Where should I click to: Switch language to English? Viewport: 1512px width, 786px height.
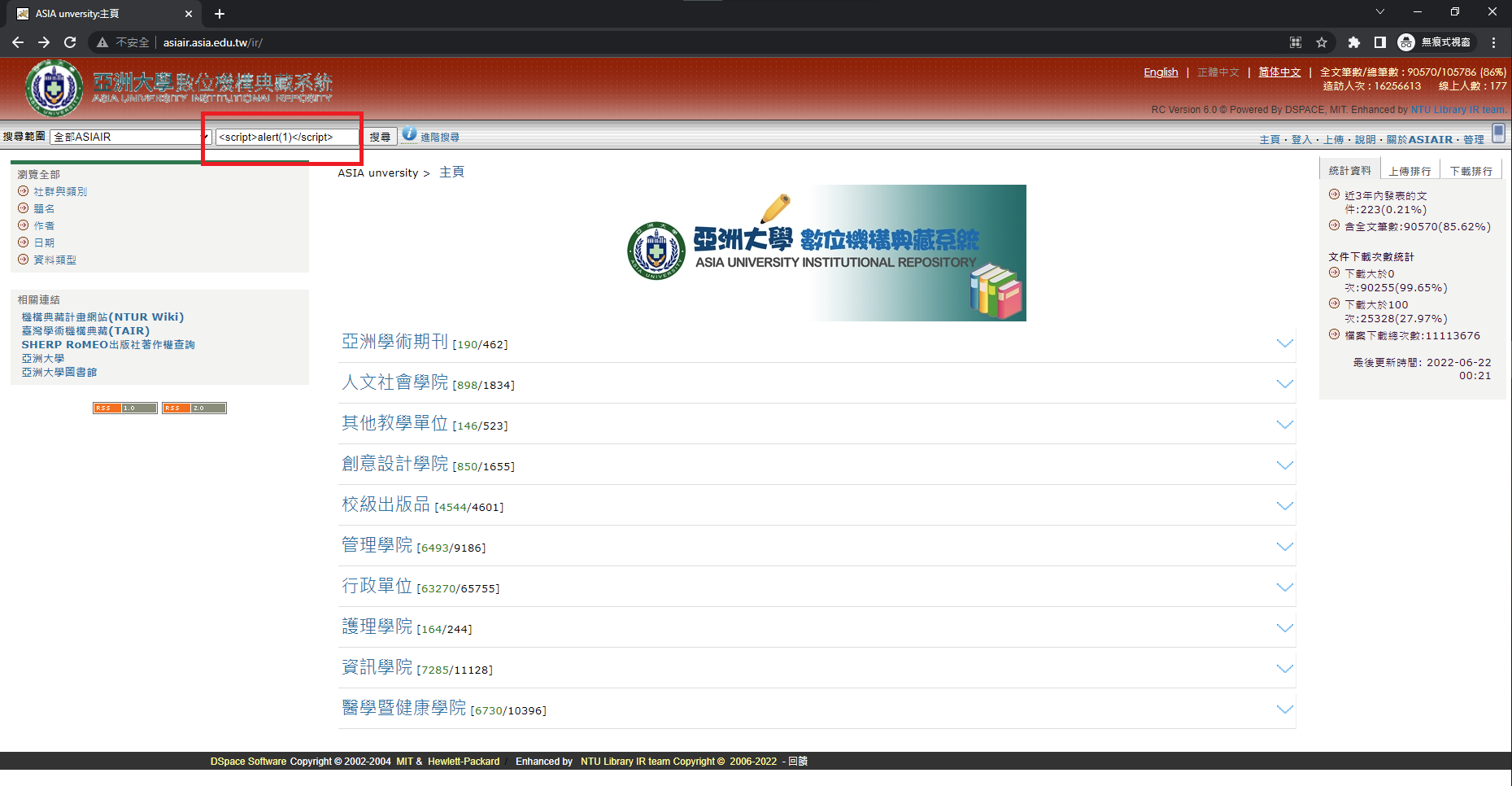coord(1161,72)
